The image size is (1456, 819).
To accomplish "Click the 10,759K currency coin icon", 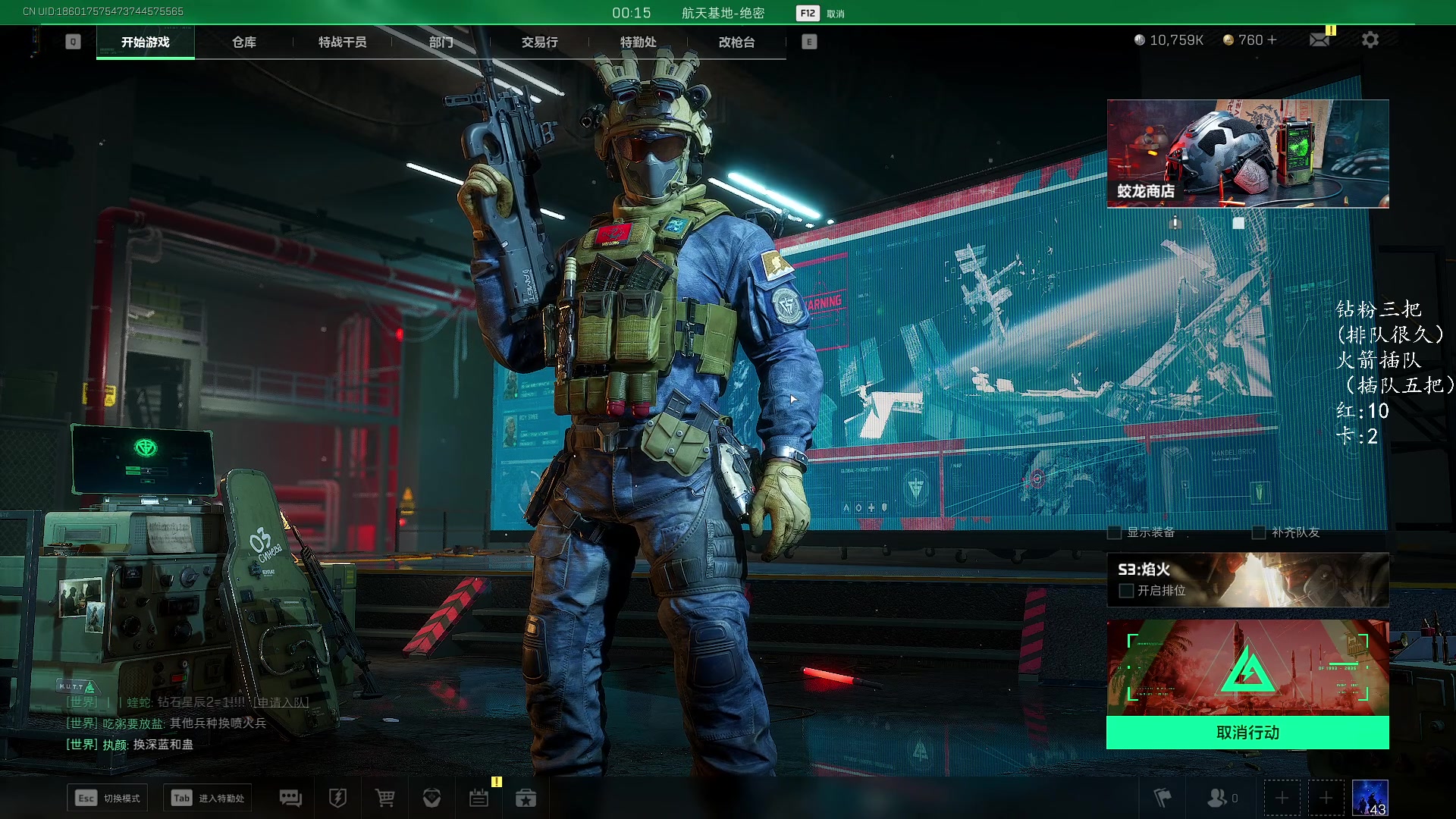I will point(1139,39).
